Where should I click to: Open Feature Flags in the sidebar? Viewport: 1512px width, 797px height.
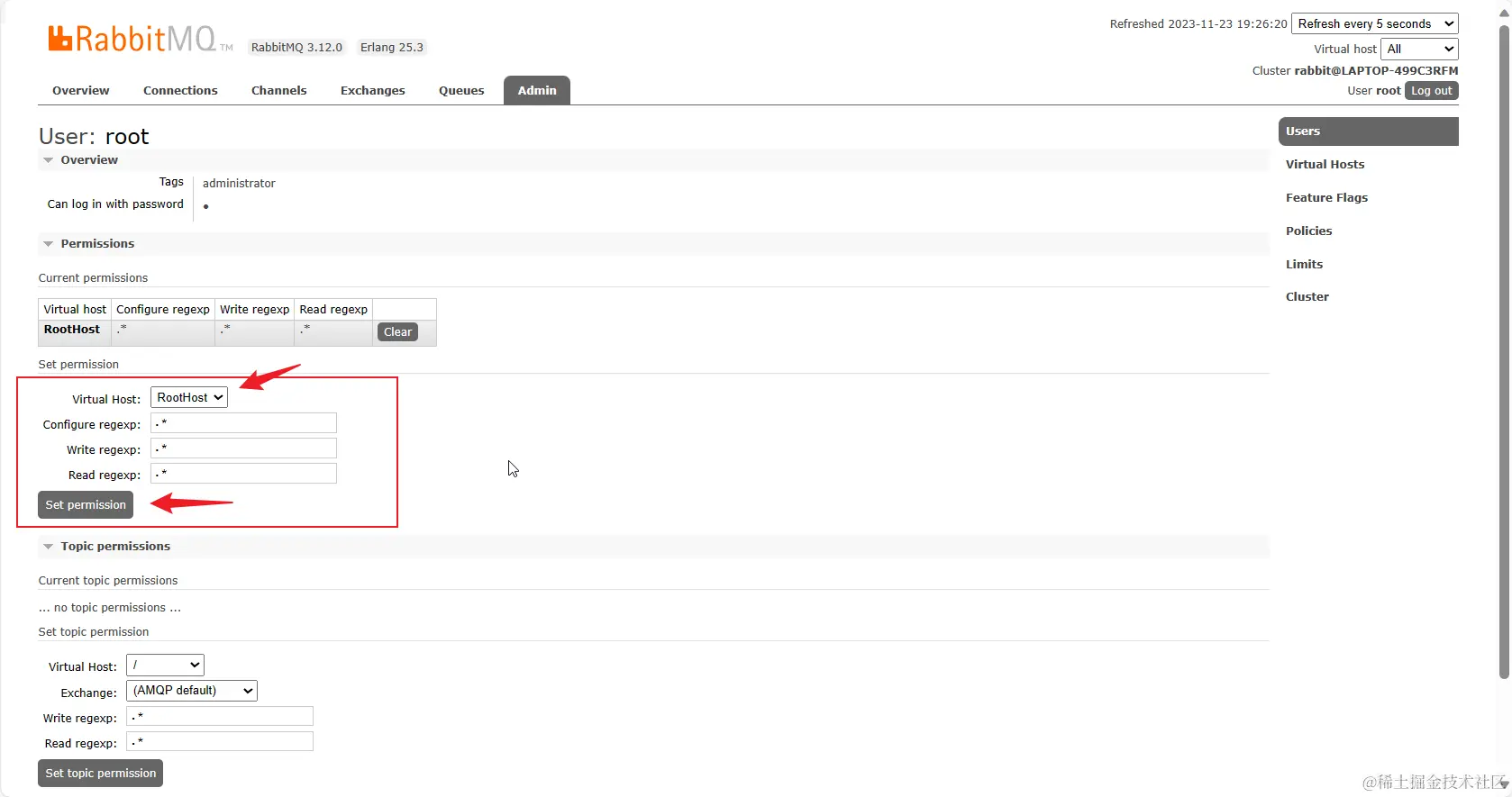pyautogui.click(x=1326, y=197)
